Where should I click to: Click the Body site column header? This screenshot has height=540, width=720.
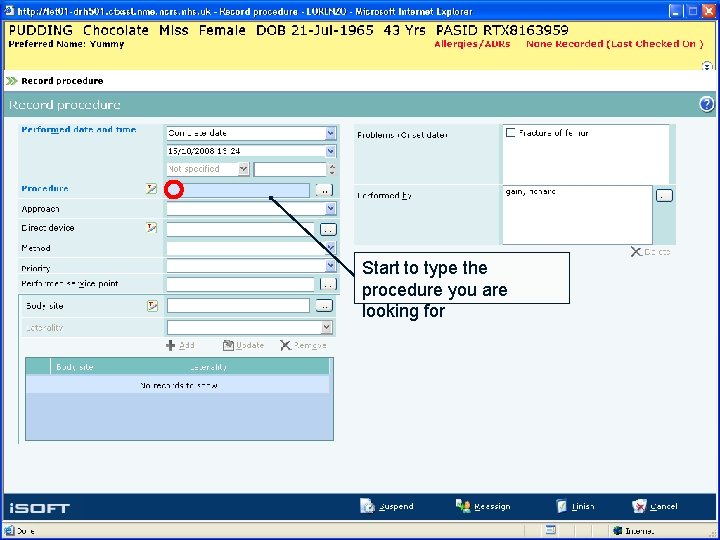click(x=75, y=367)
